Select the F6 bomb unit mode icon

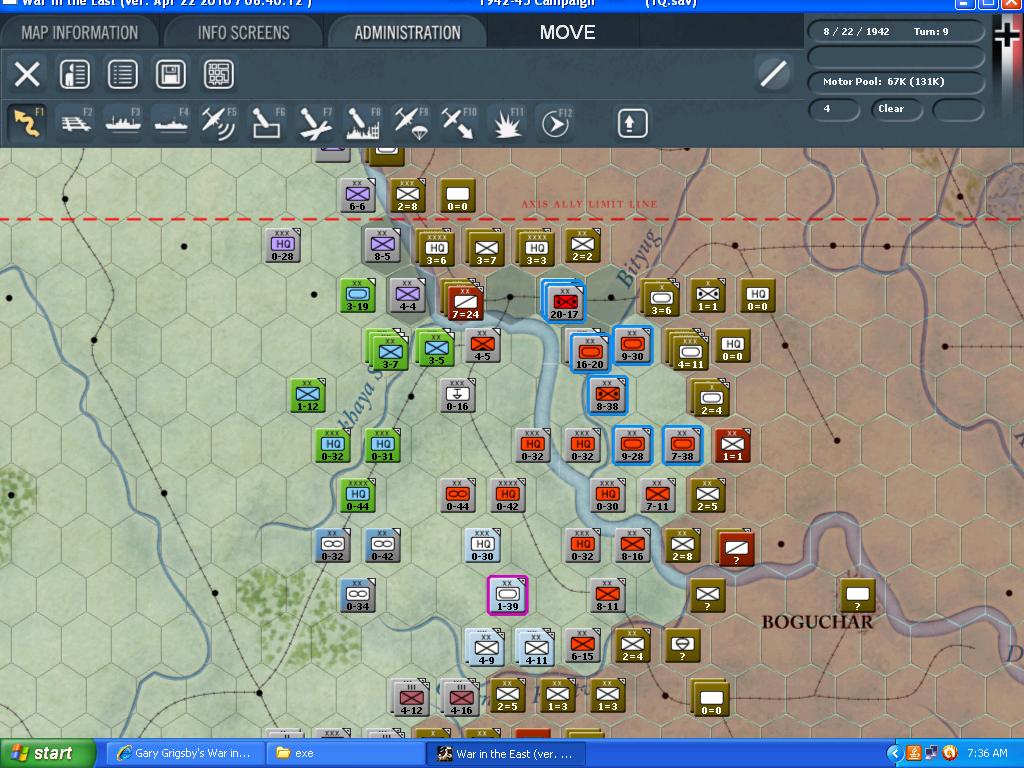pos(267,123)
